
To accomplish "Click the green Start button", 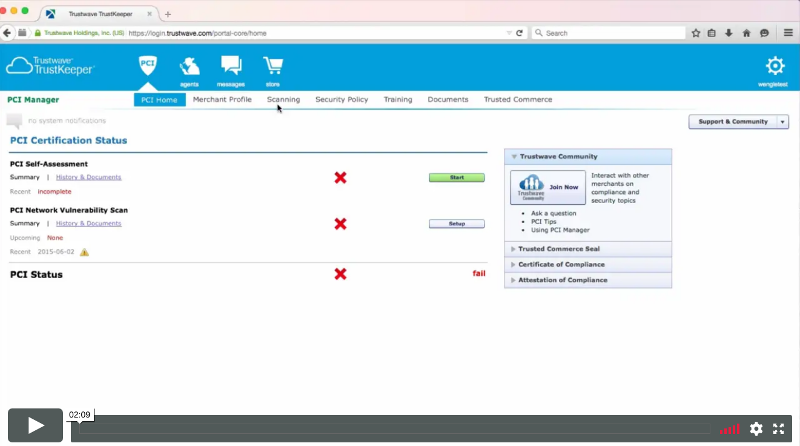I will [x=456, y=177].
